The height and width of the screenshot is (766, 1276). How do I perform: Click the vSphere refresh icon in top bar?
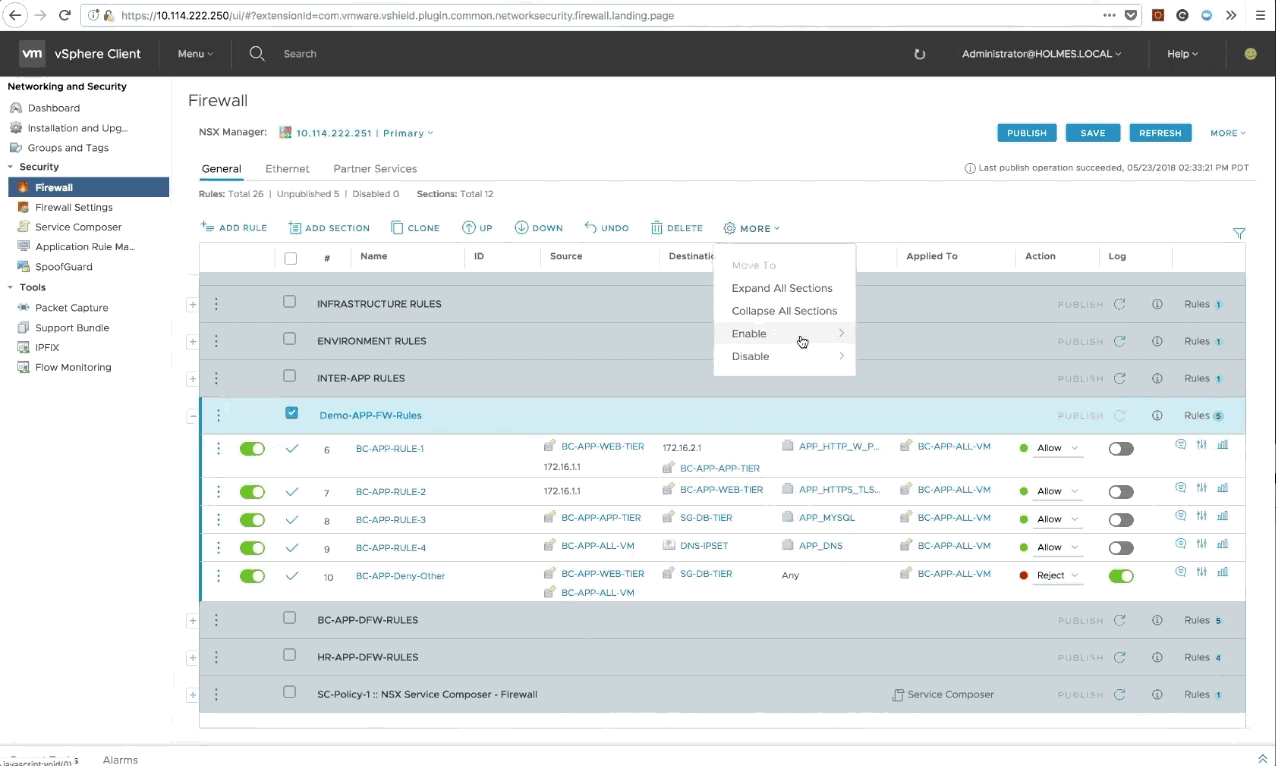coord(919,54)
